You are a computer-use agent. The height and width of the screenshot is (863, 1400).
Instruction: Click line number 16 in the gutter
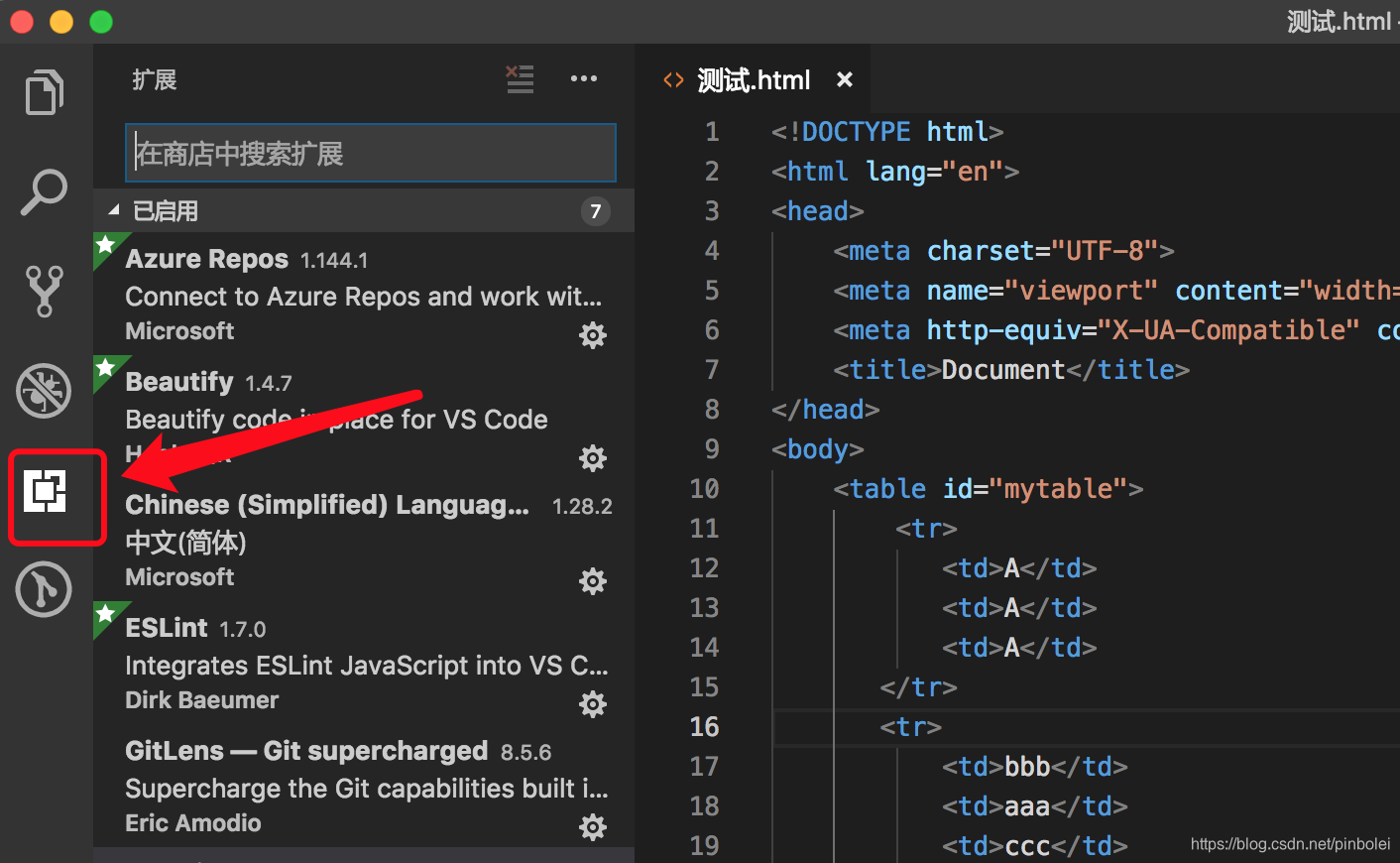704,726
